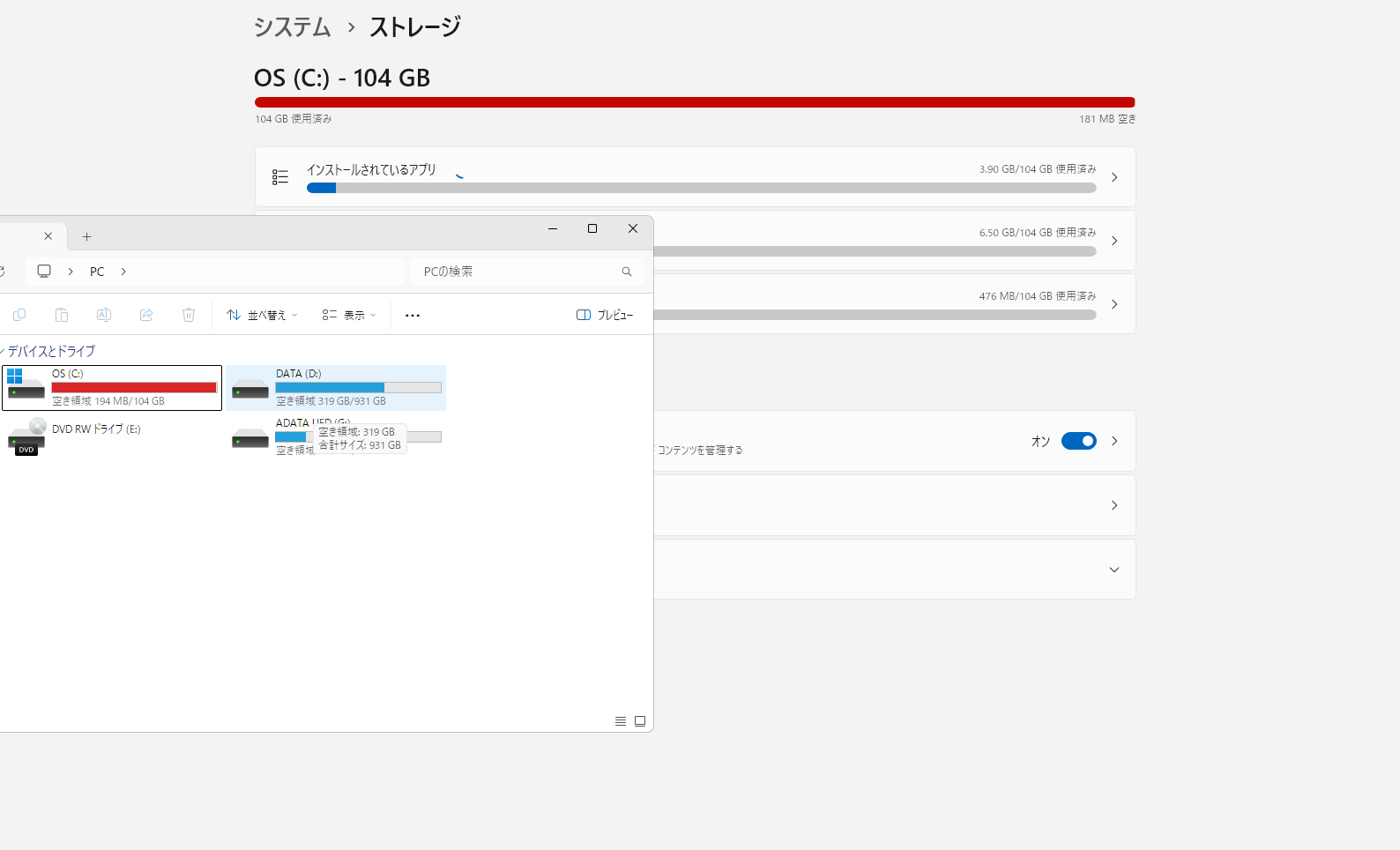Click the copy icon in Explorer toolbar
Screen dimensions: 1400x850
click(19, 315)
